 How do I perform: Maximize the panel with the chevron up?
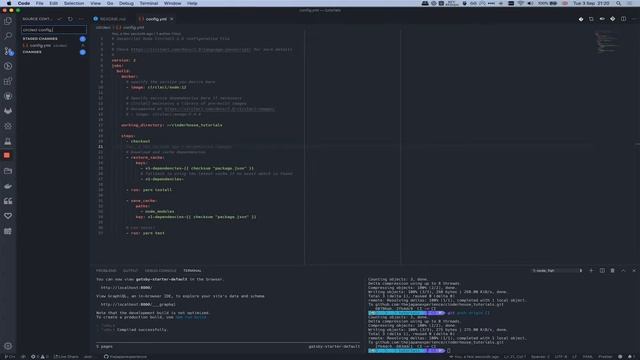click(623, 271)
